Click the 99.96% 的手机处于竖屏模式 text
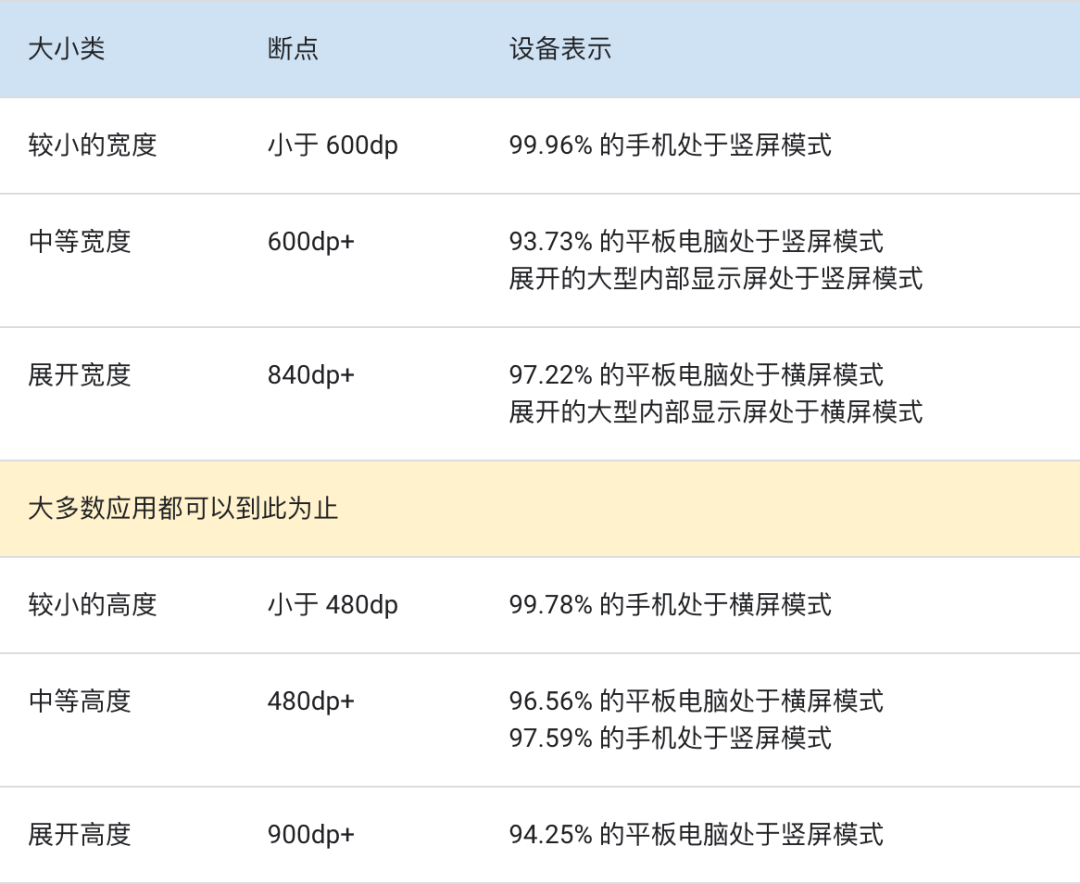The width and height of the screenshot is (1080, 884). 670,146
